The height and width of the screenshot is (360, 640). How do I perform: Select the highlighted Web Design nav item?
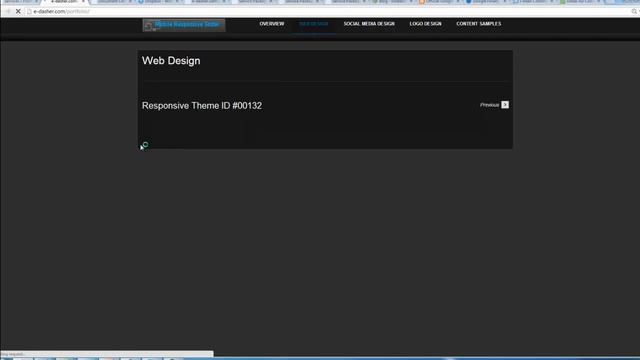(x=313, y=24)
